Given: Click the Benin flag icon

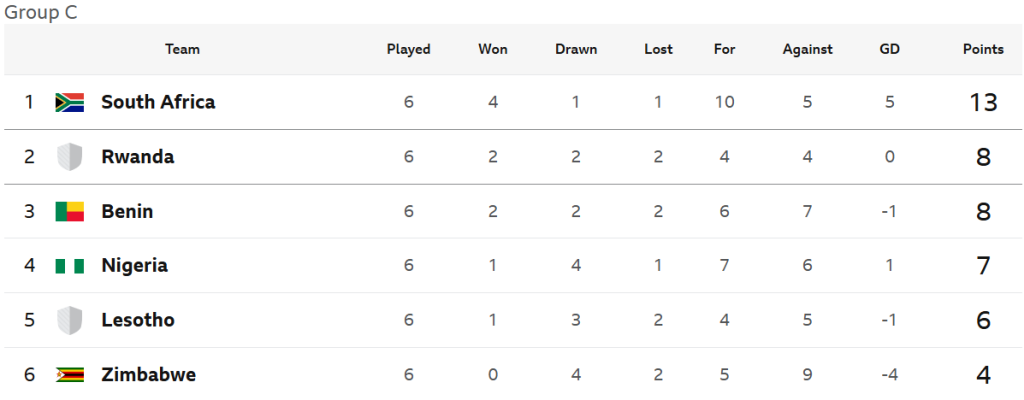Looking at the screenshot, I should (x=69, y=212).
